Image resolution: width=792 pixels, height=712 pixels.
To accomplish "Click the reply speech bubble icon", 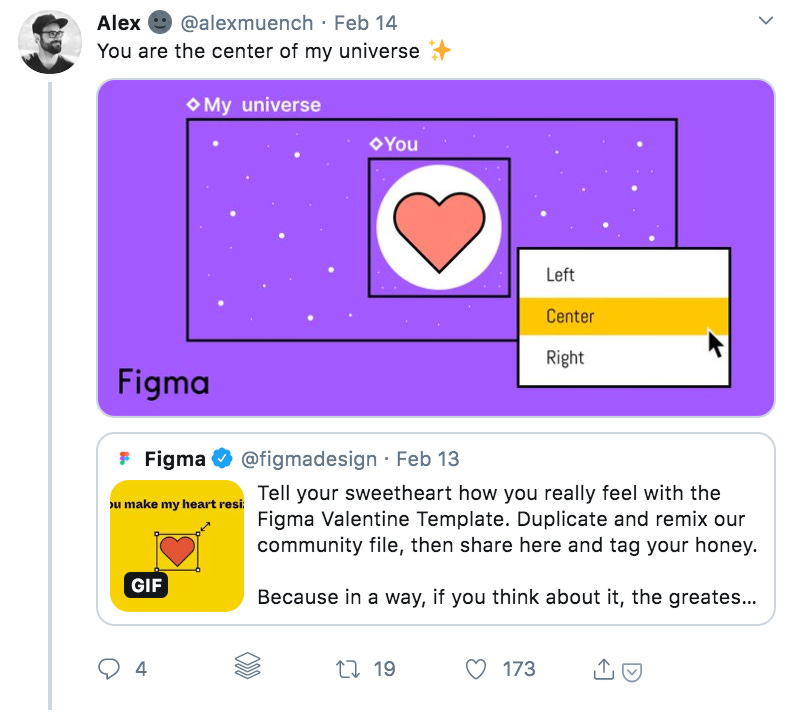I will point(109,669).
